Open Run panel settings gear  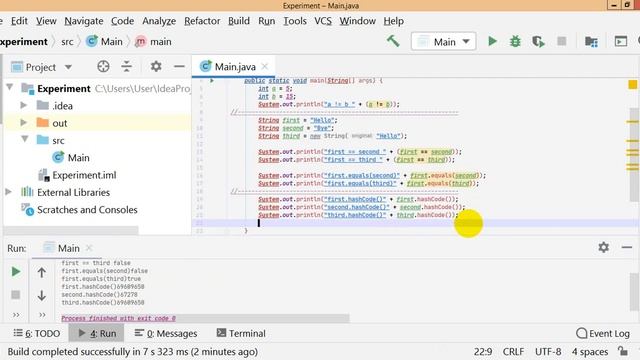(604, 247)
